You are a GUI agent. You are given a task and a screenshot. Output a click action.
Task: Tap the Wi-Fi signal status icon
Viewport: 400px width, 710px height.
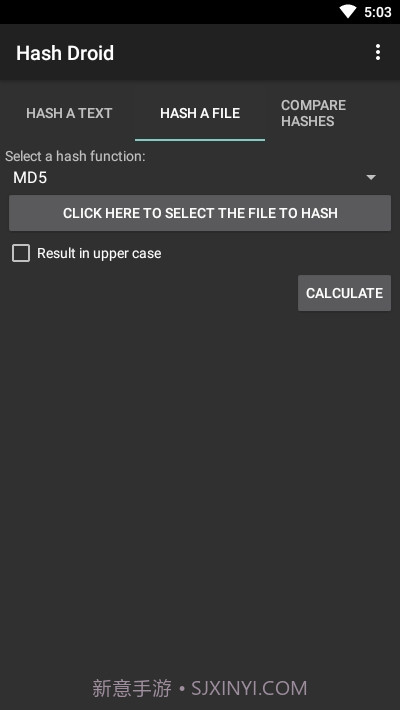click(x=348, y=12)
